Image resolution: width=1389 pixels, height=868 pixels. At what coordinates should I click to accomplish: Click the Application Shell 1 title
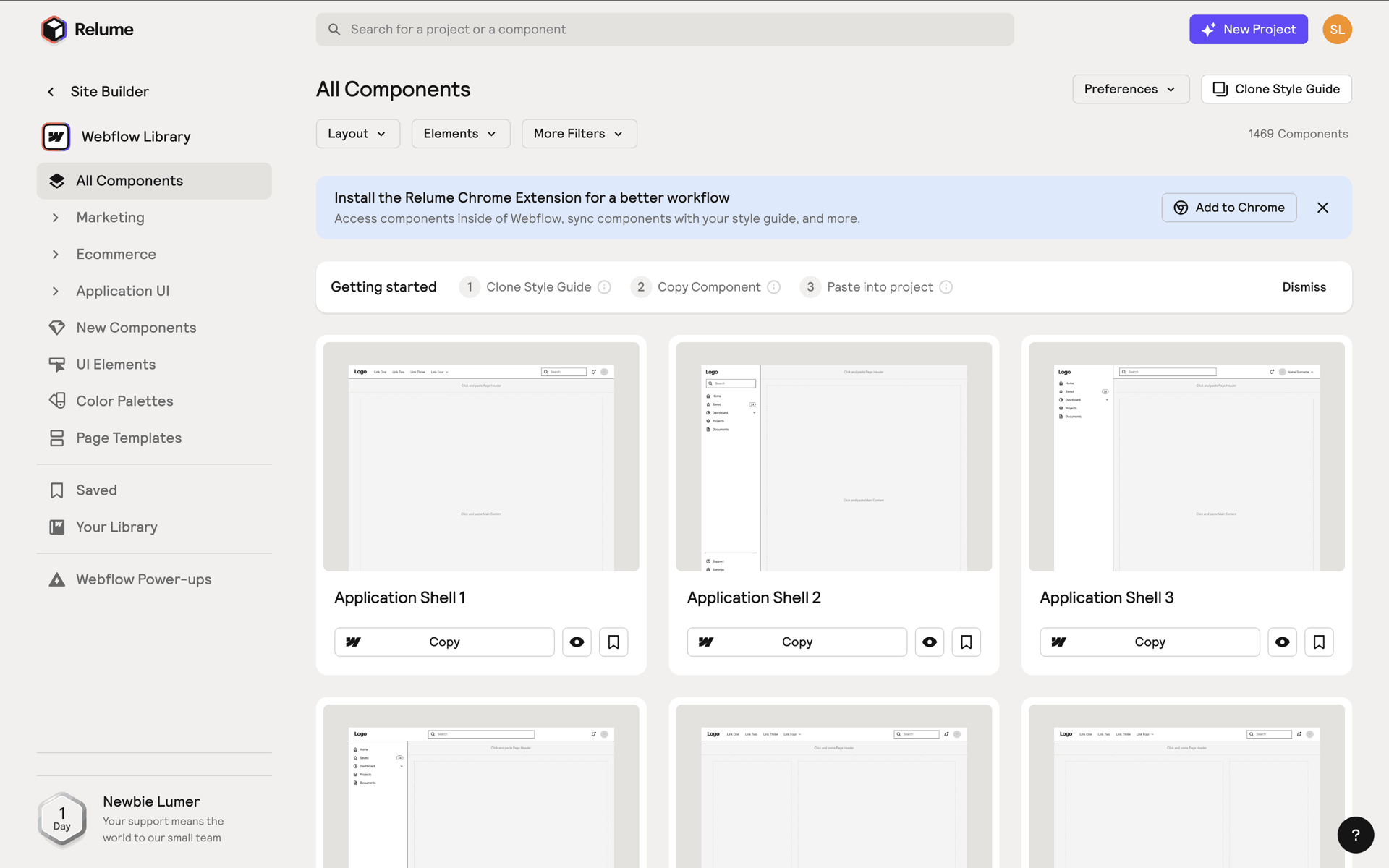tap(399, 597)
